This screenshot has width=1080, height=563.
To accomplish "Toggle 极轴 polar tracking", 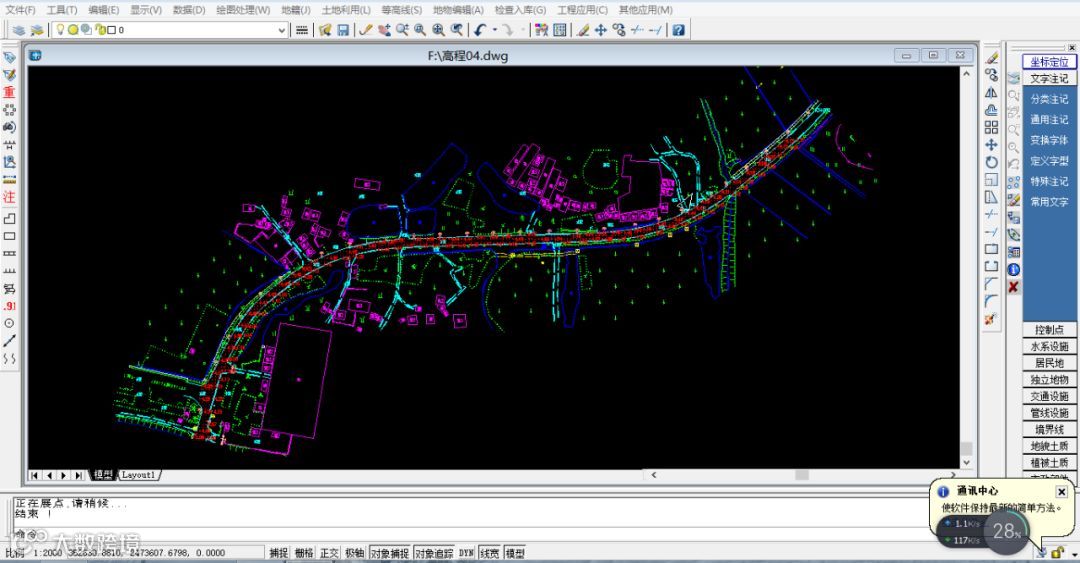I will click(x=354, y=553).
